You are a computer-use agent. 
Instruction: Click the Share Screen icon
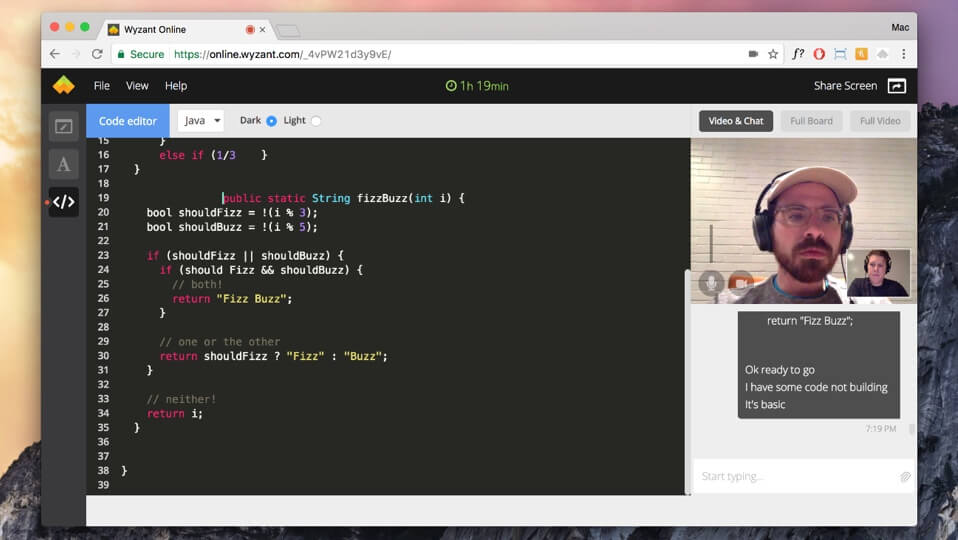point(896,86)
